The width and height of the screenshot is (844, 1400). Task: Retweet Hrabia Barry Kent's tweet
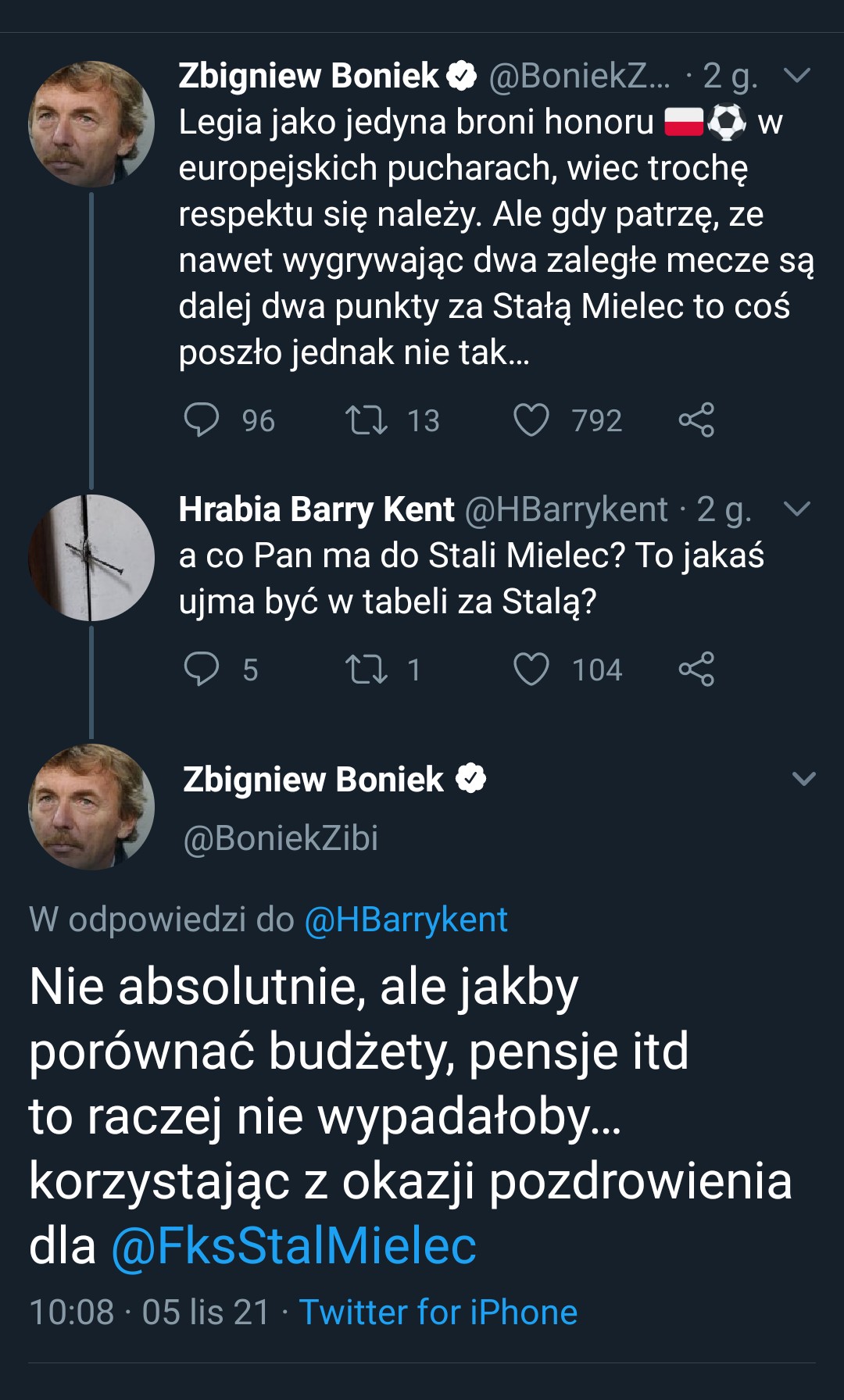367,669
